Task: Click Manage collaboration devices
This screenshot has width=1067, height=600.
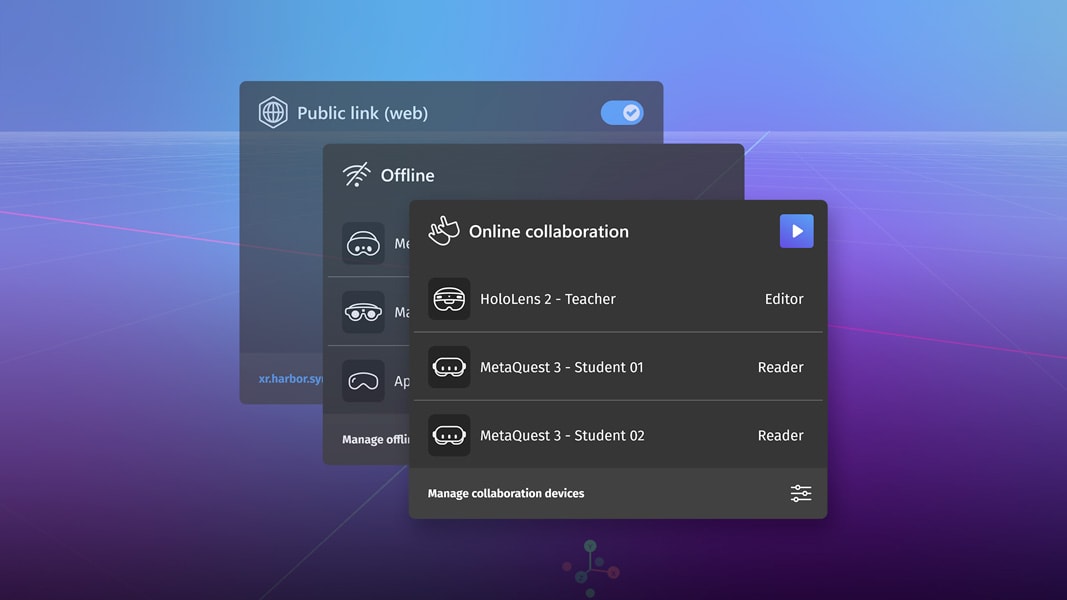Action: click(506, 493)
